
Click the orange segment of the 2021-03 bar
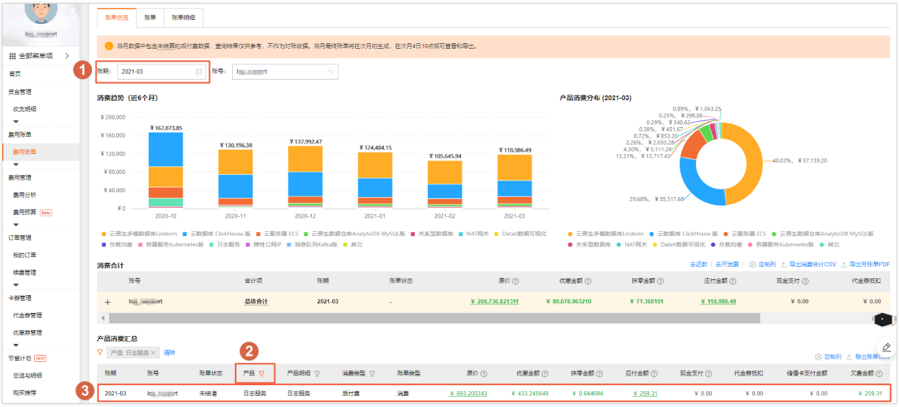[514, 168]
